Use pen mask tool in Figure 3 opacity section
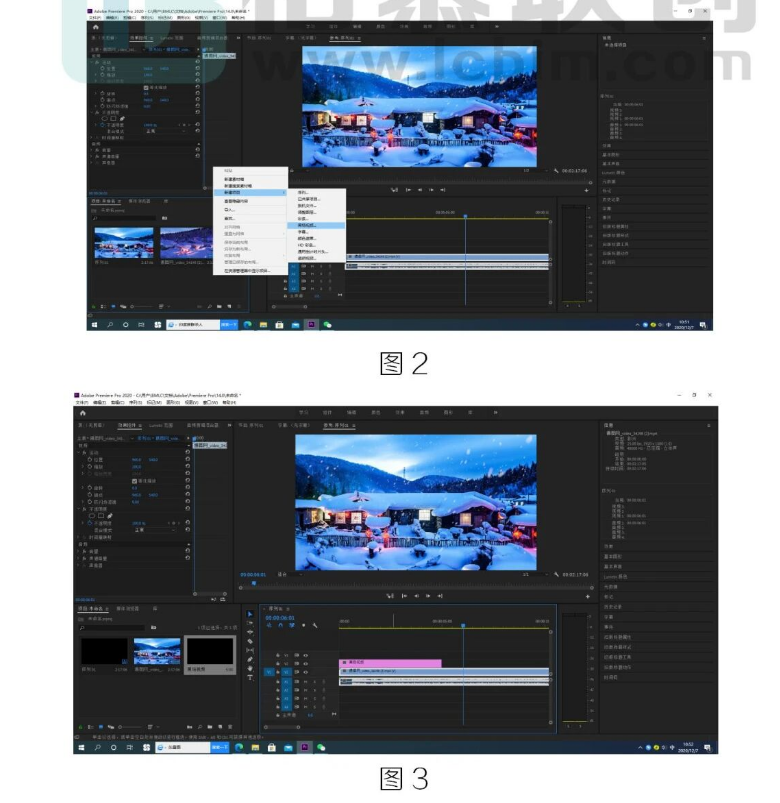 [x=110, y=516]
